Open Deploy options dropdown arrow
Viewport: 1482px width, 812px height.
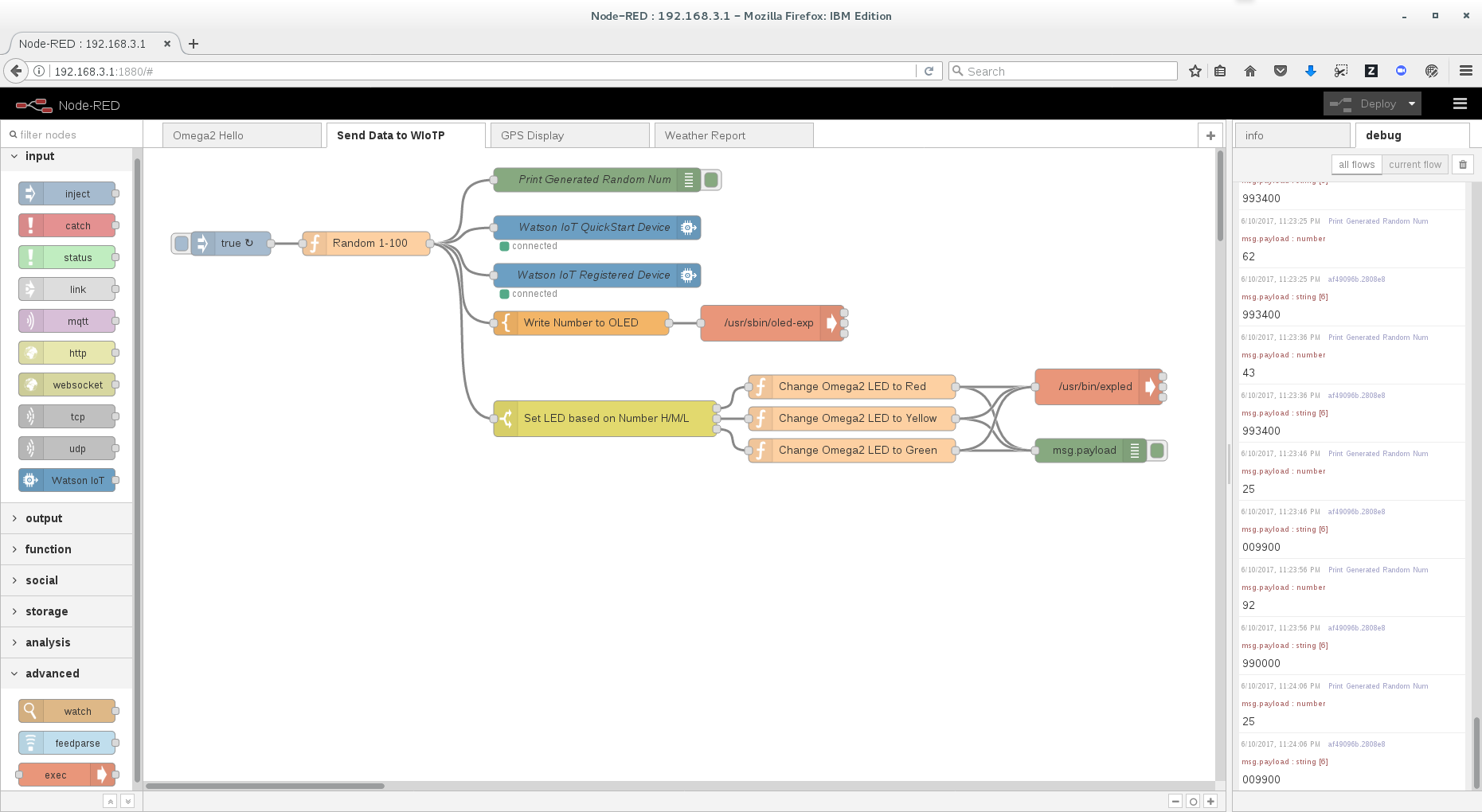tap(1412, 103)
